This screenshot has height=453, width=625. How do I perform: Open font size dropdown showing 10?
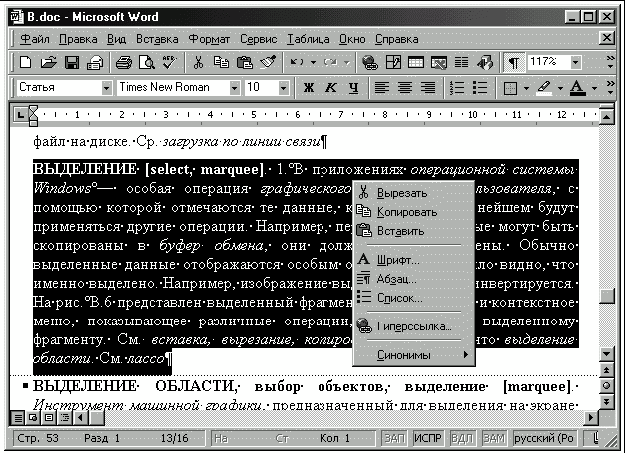click(283, 87)
